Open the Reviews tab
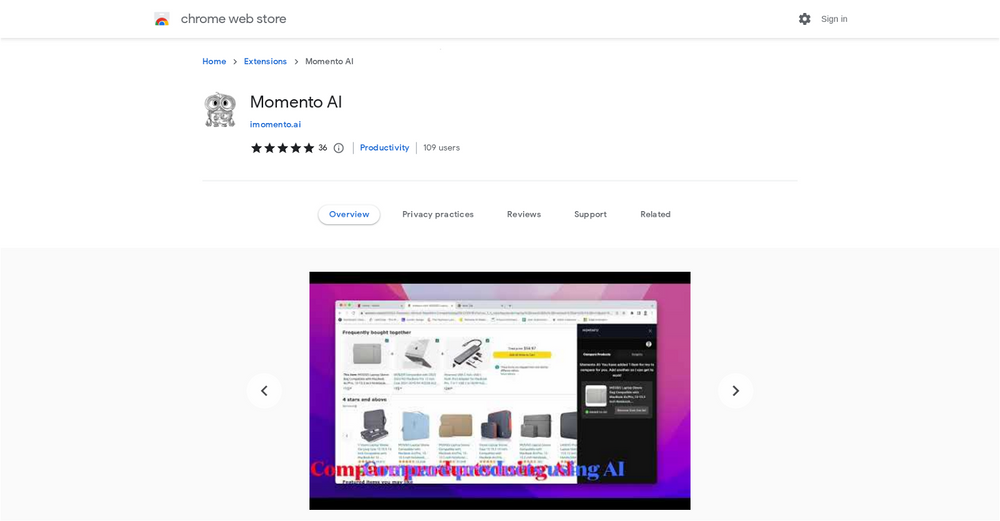1000x521 pixels. coord(524,214)
